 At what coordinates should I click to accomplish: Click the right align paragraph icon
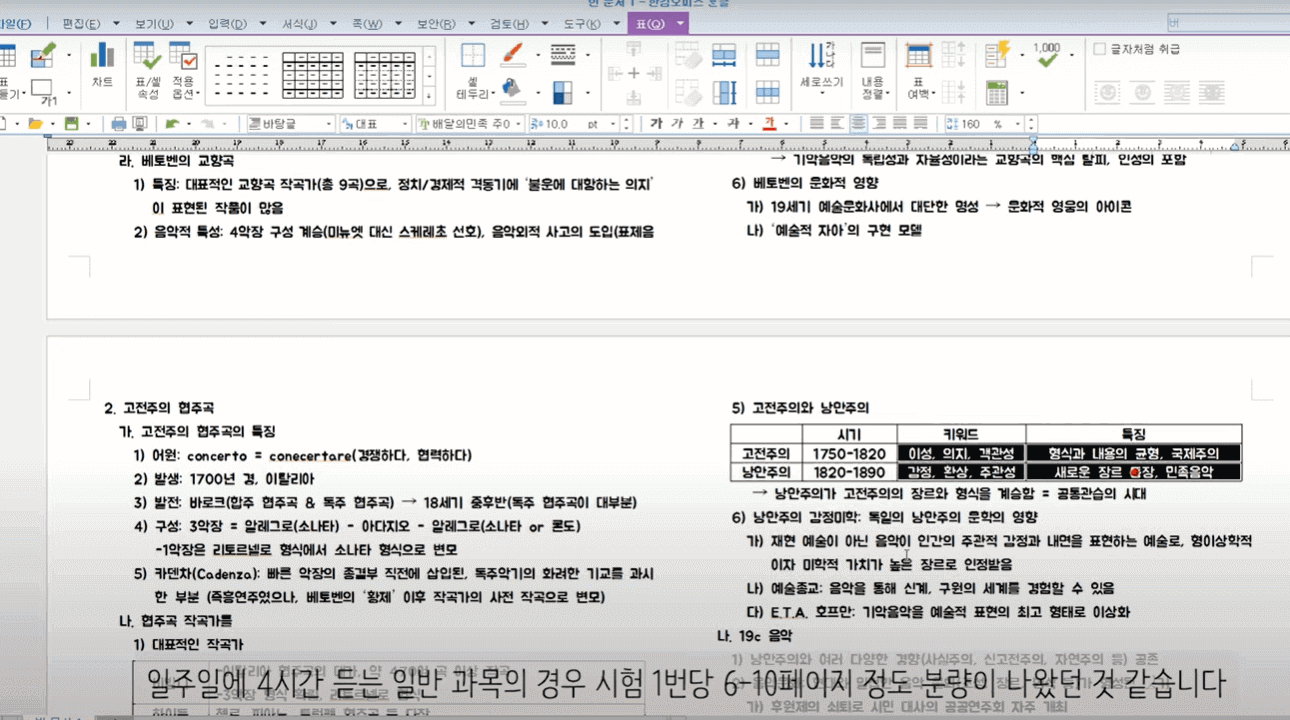pos(879,124)
